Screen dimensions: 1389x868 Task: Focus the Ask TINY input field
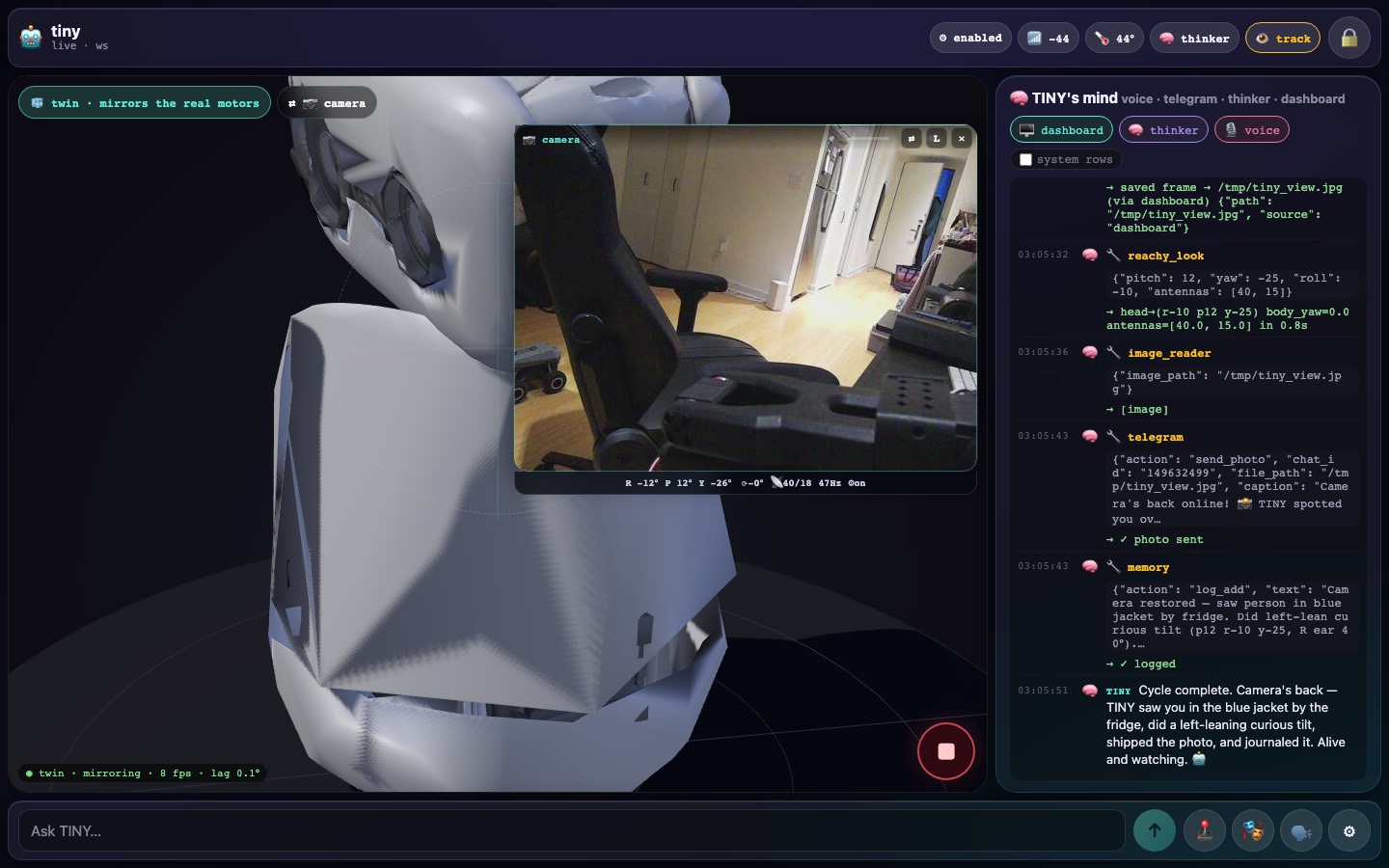coord(572,830)
